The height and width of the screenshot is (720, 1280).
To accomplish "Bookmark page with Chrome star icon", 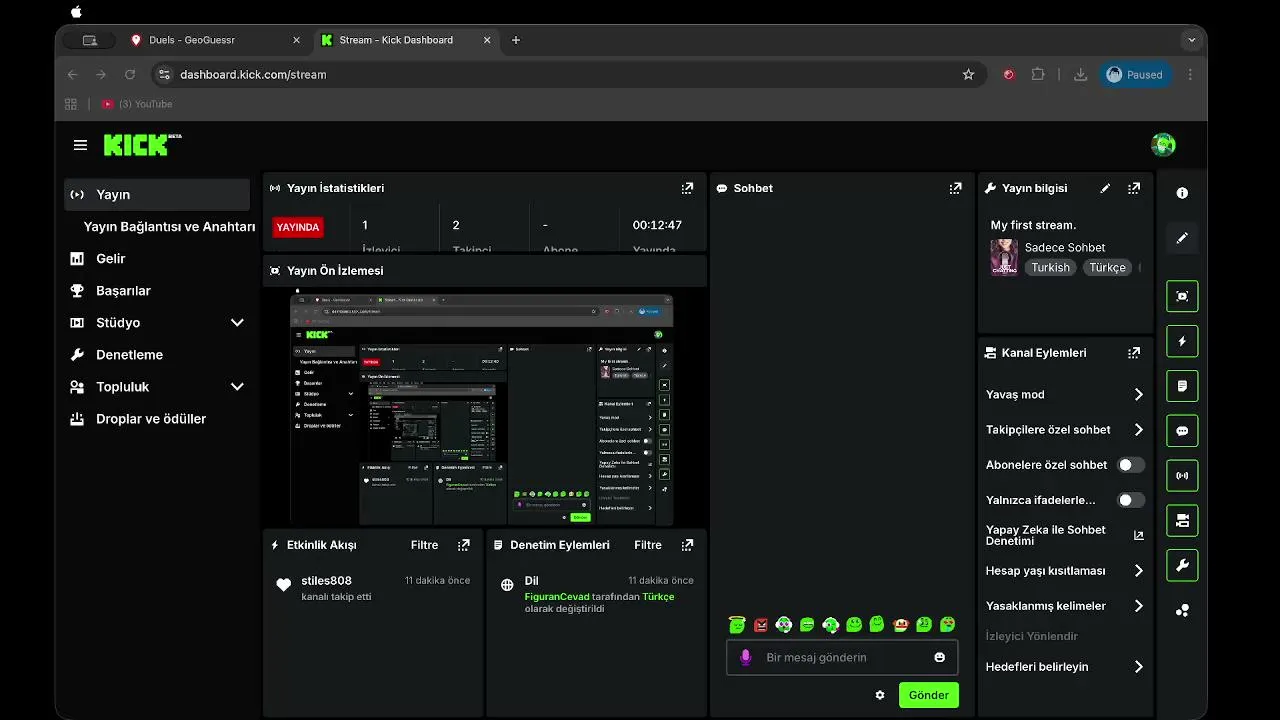I will pos(968,74).
